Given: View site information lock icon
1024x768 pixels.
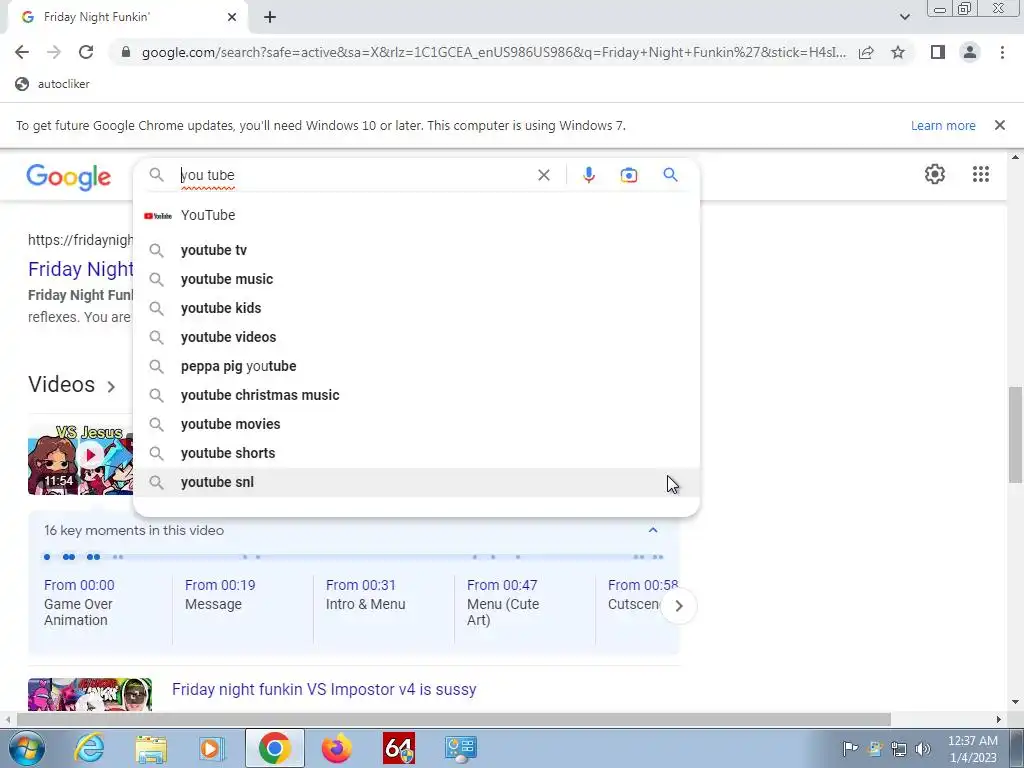Looking at the screenshot, I should pos(126,52).
